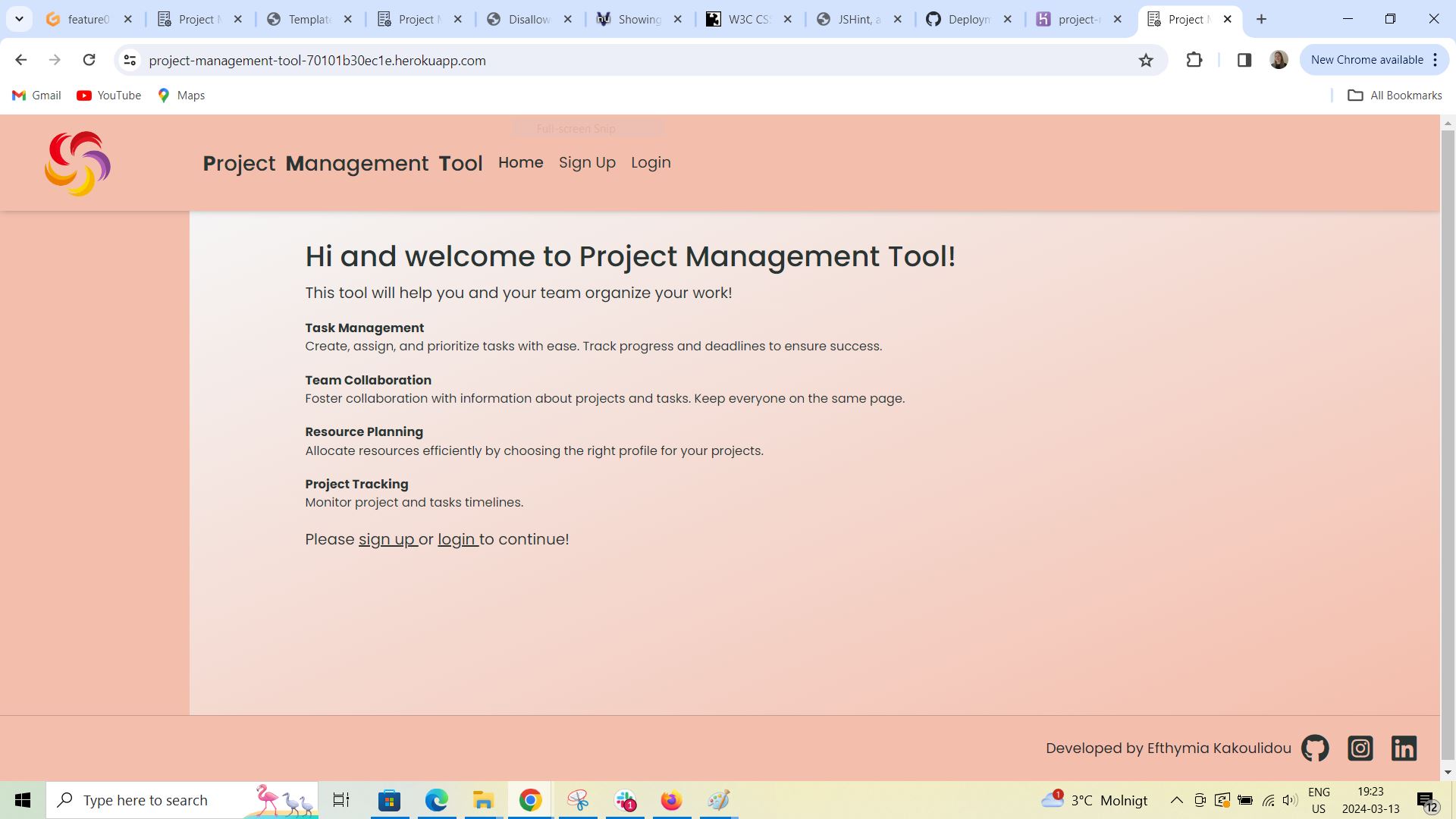The width and height of the screenshot is (1456, 819).
Task: Click the login link to continue
Action: click(456, 539)
